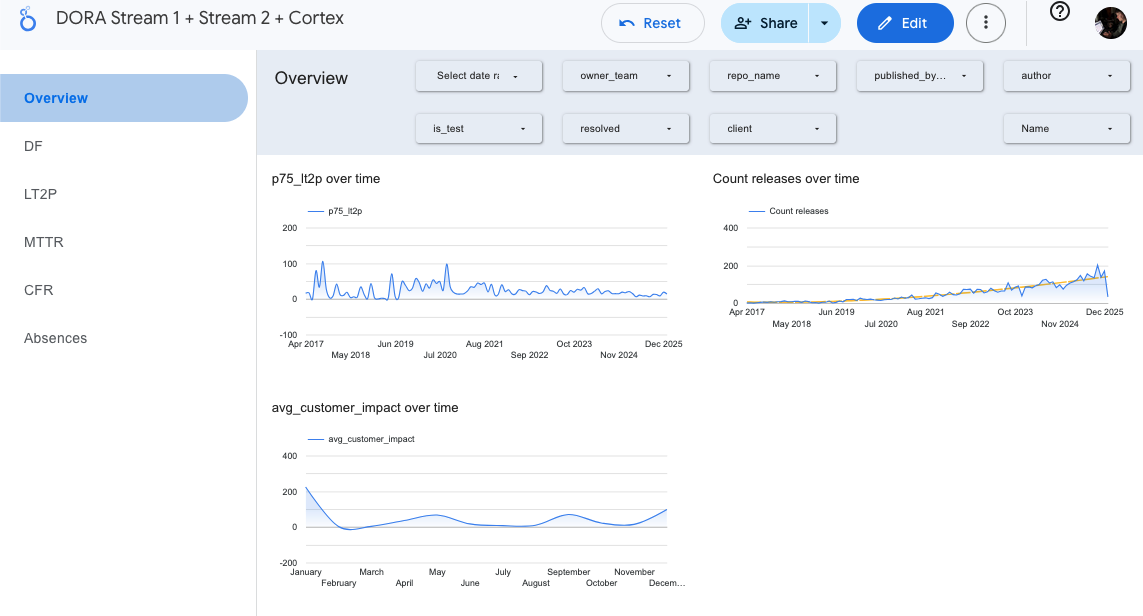
Task: Open the author filter dropdown
Action: [1066, 75]
